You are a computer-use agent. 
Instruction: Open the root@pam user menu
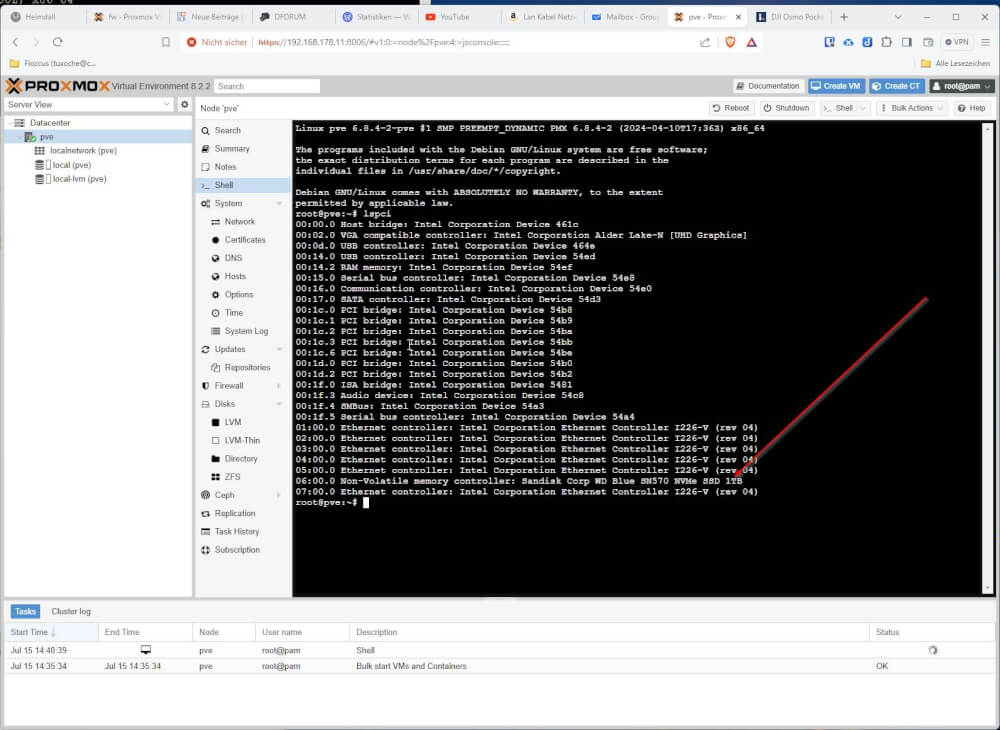click(x=961, y=86)
